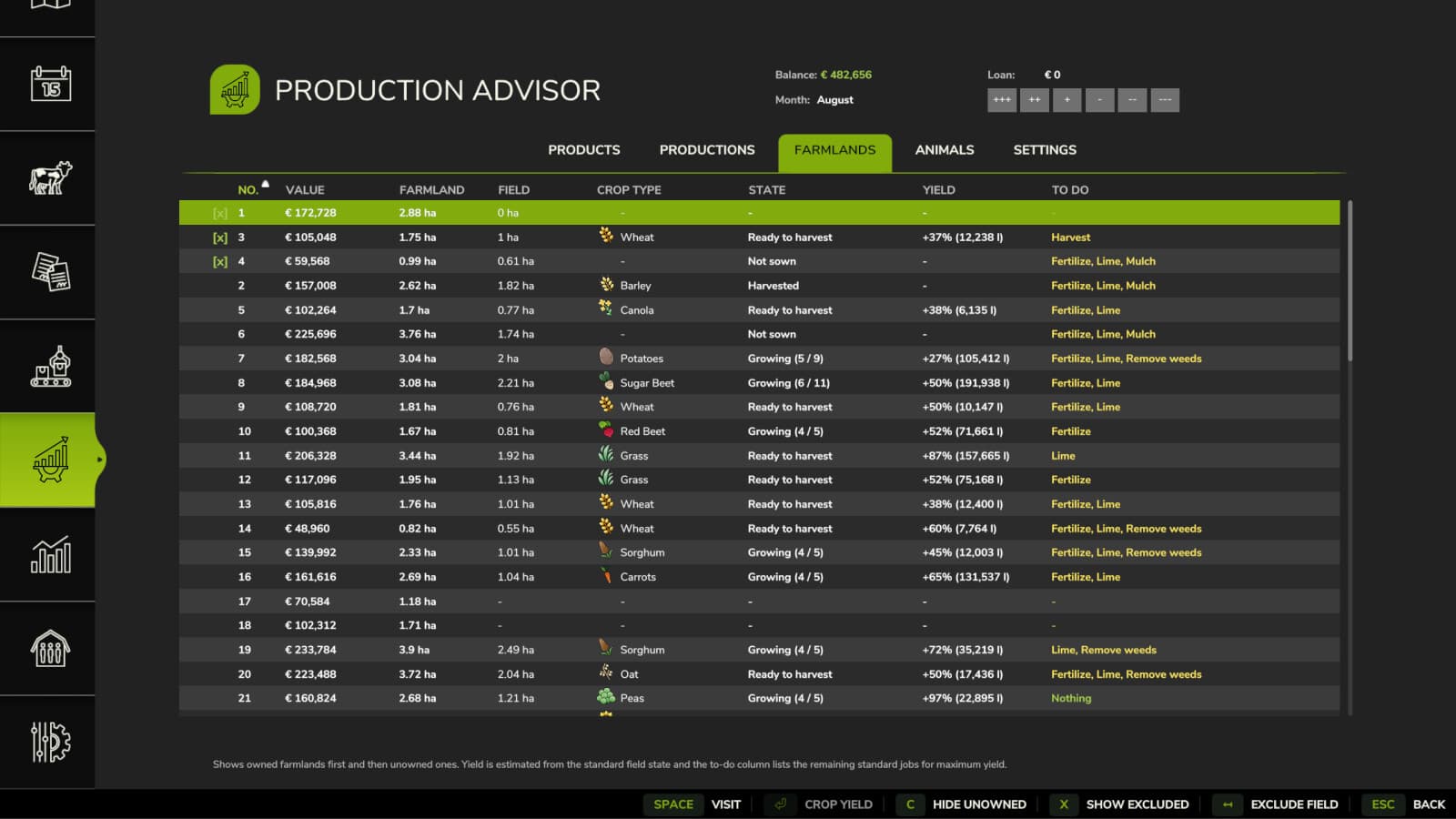Click the Oat crop icon

coord(606,673)
